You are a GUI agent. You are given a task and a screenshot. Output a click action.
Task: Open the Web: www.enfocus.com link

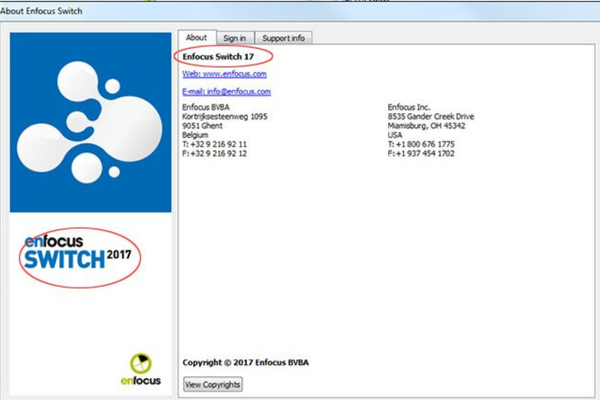click(x=224, y=73)
